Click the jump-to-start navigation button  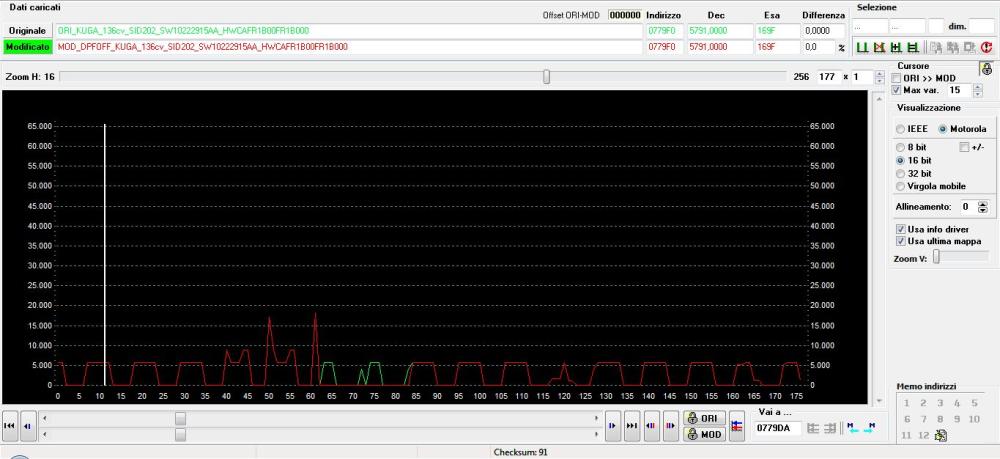point(11,426)
